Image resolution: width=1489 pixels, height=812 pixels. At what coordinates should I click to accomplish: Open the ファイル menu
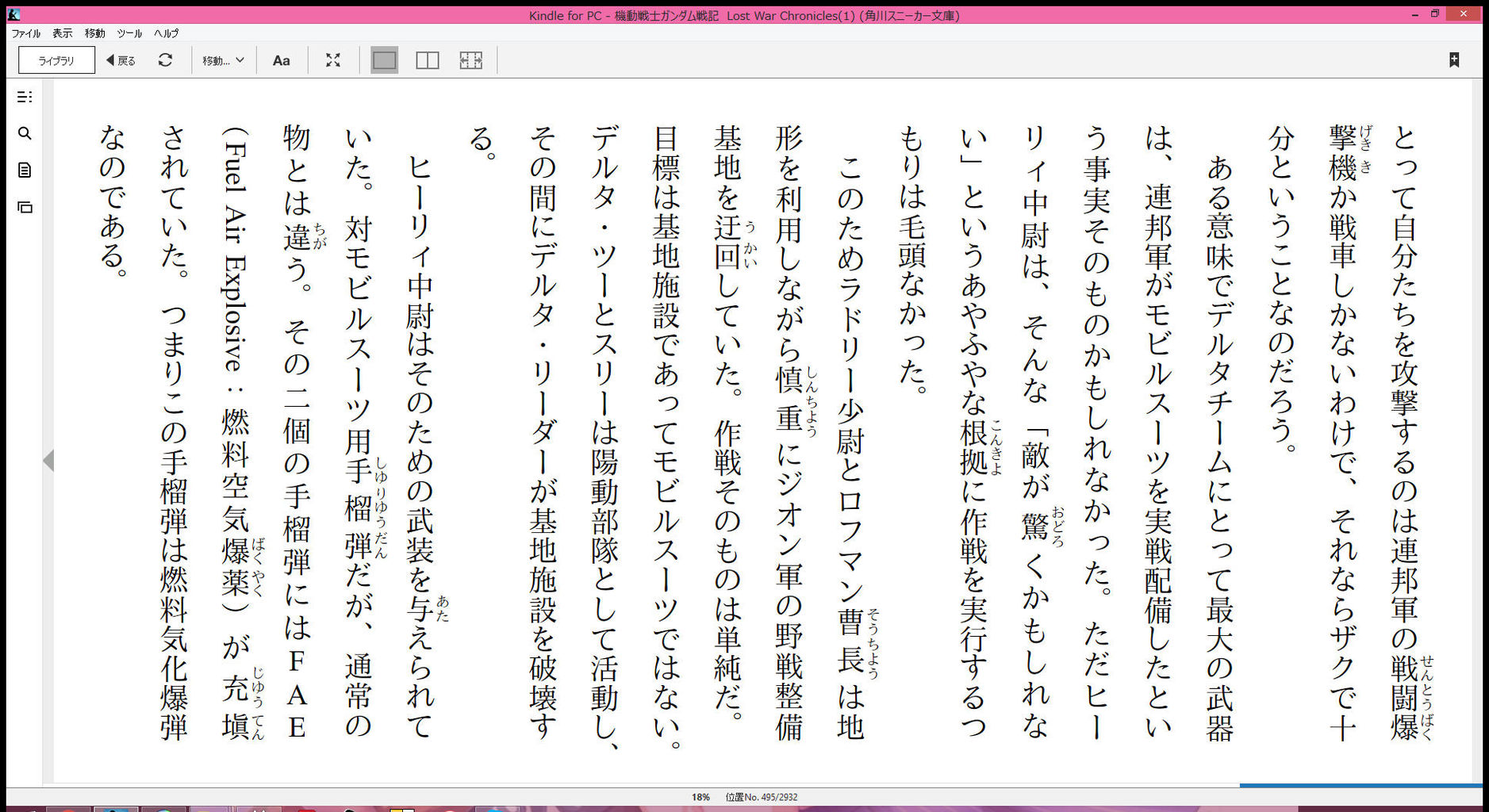26,33
